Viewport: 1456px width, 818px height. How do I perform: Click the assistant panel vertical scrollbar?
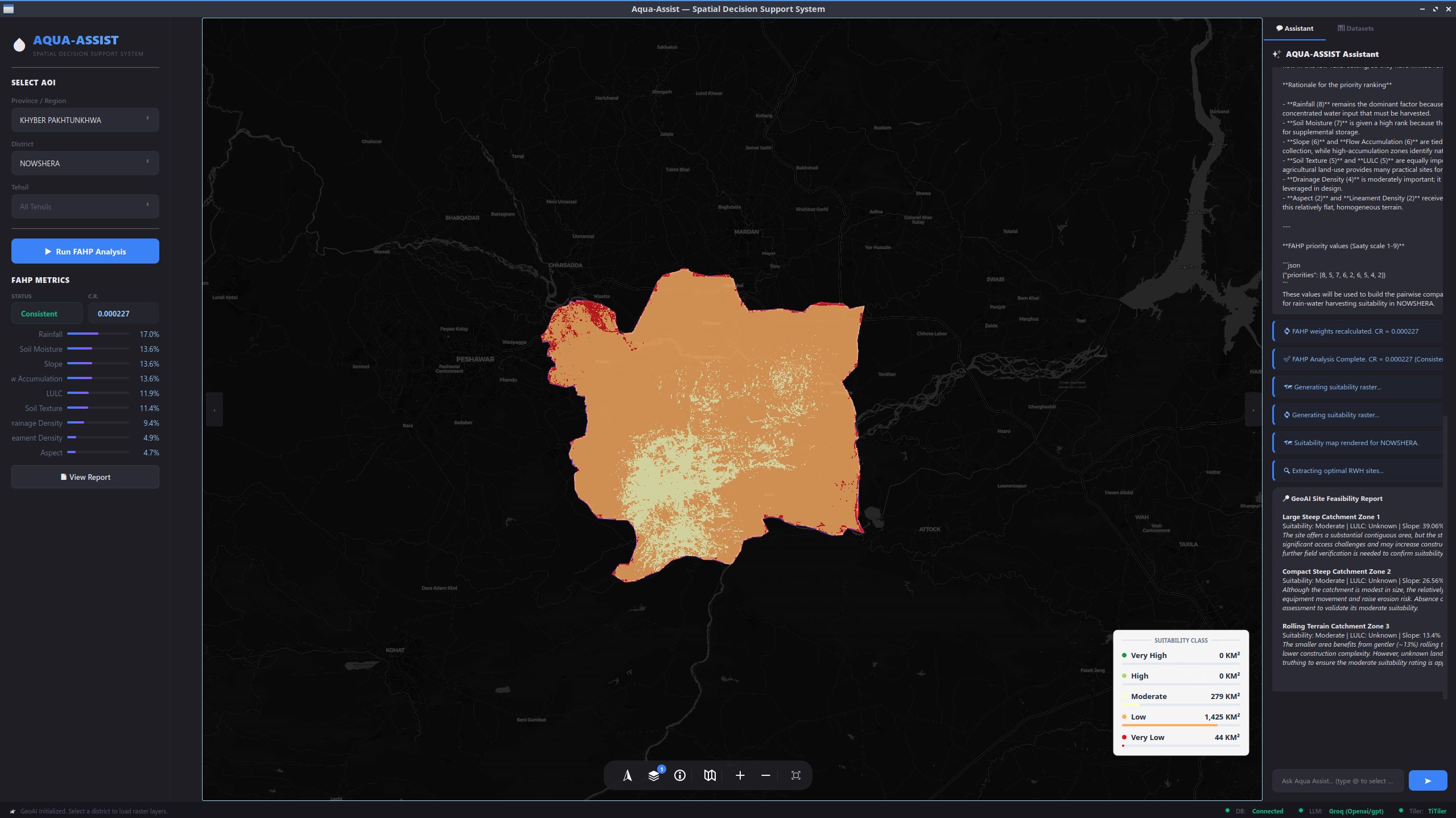click(x=1445, y=558)
